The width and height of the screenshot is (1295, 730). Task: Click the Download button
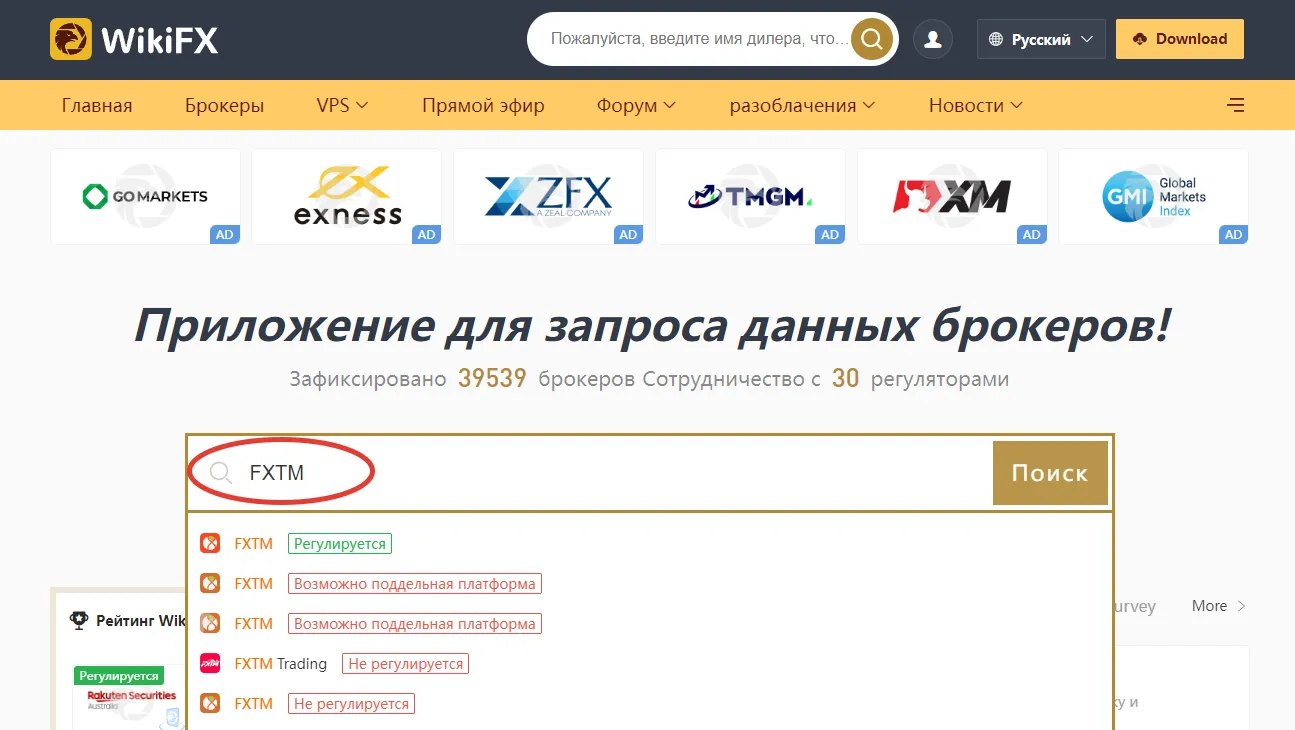click(x=1180, y=39)
